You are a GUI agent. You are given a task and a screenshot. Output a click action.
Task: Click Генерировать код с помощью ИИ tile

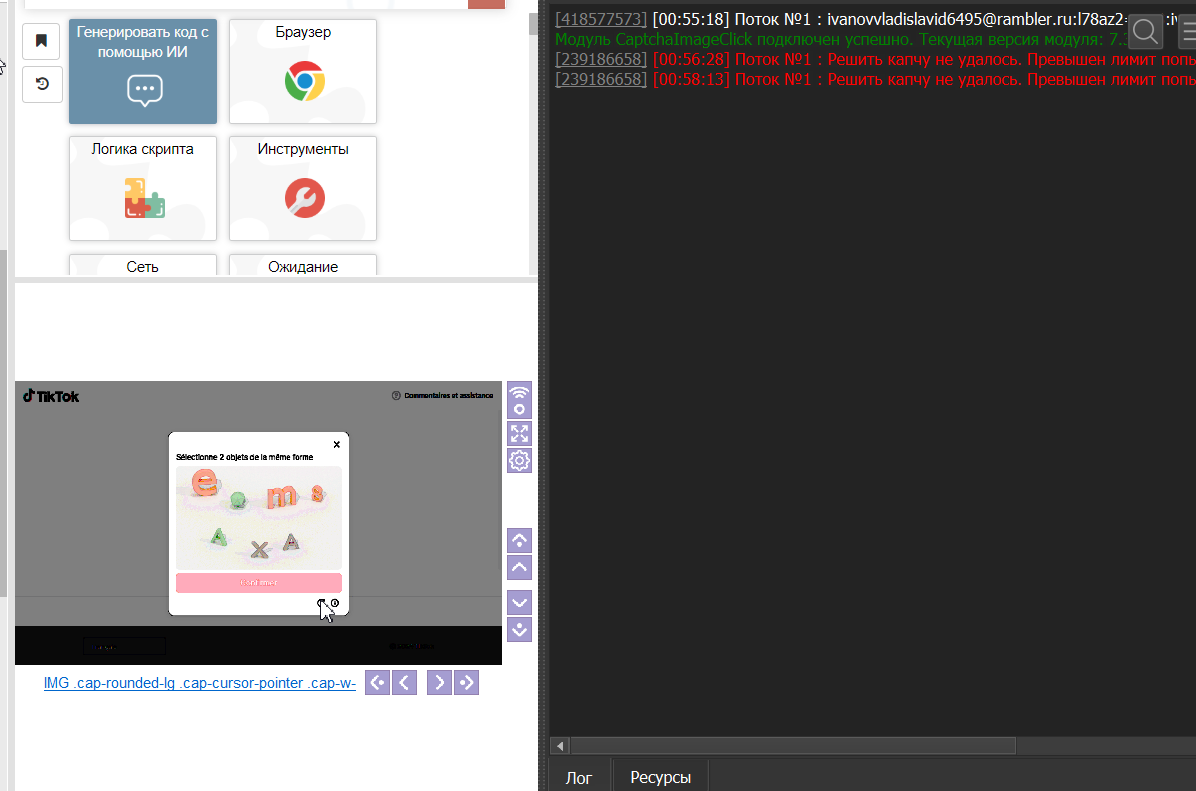click(x=143, y=71)
